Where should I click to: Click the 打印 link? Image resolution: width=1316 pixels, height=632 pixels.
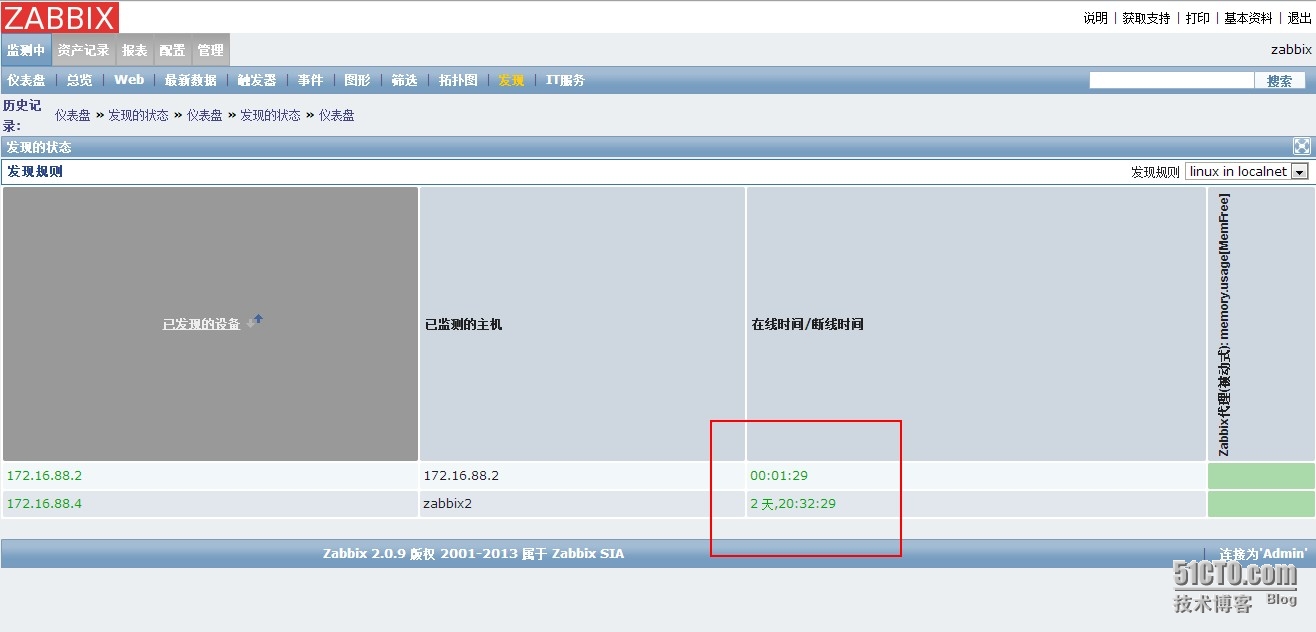point(1197,18)
